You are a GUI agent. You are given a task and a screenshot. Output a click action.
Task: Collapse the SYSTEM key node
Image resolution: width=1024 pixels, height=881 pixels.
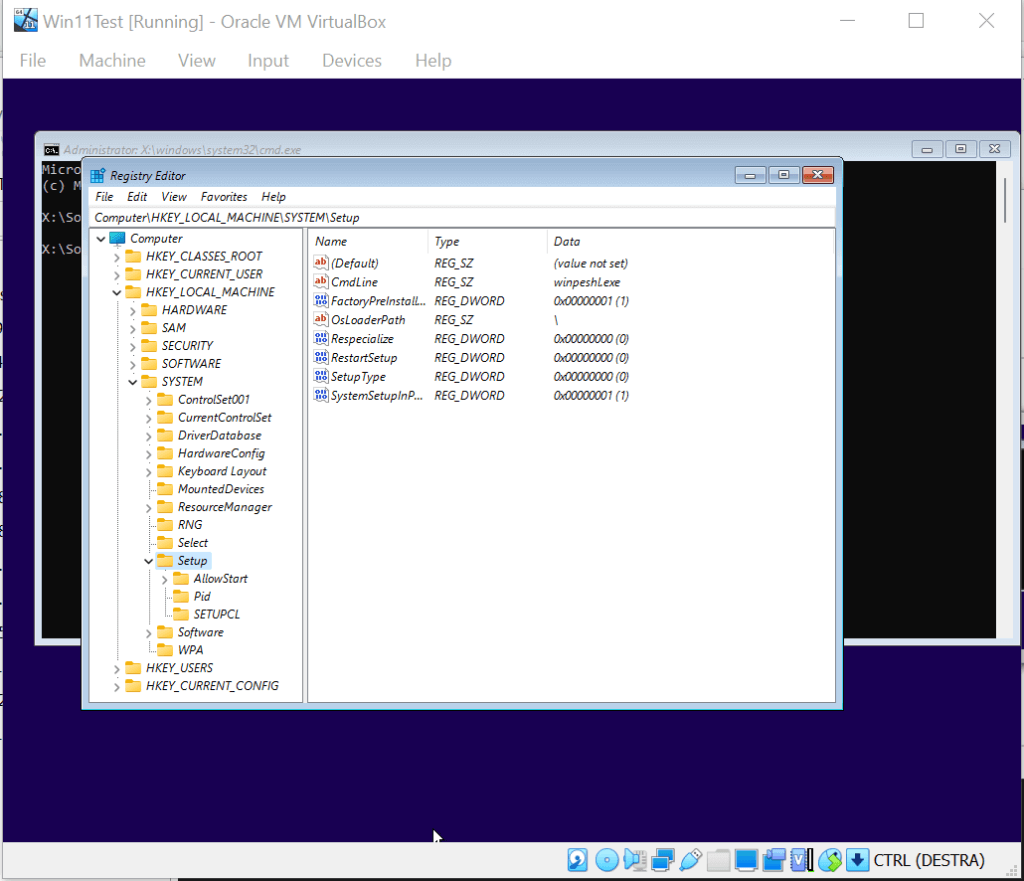coord(133,382)
